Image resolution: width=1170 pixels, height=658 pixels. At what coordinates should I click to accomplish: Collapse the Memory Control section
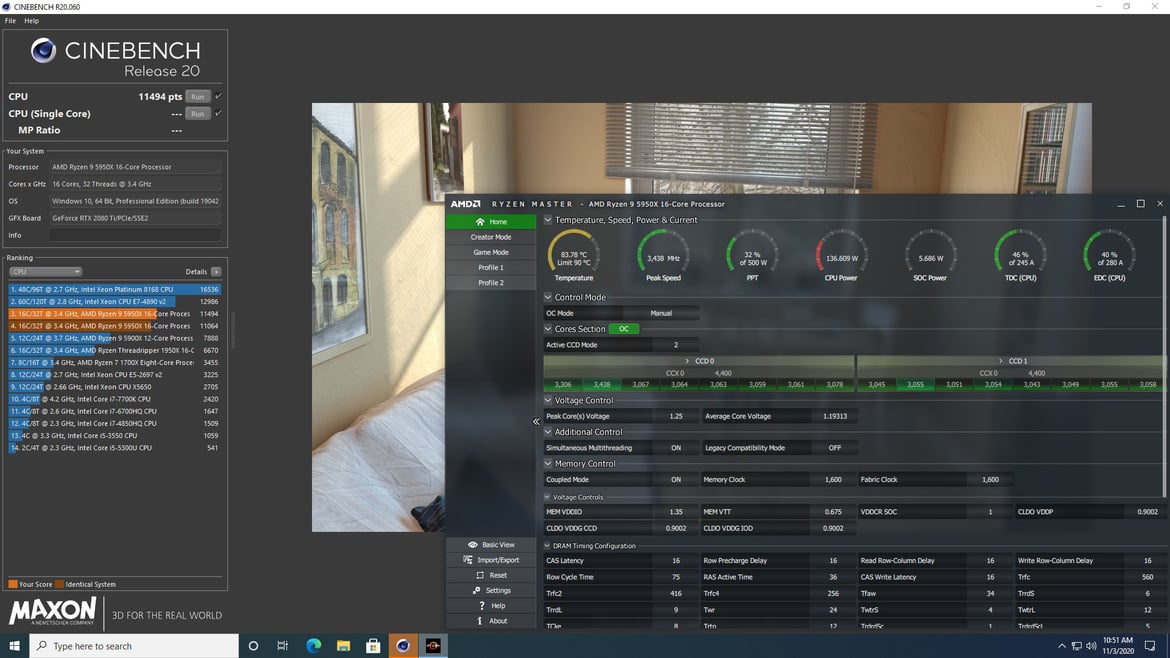548,463
